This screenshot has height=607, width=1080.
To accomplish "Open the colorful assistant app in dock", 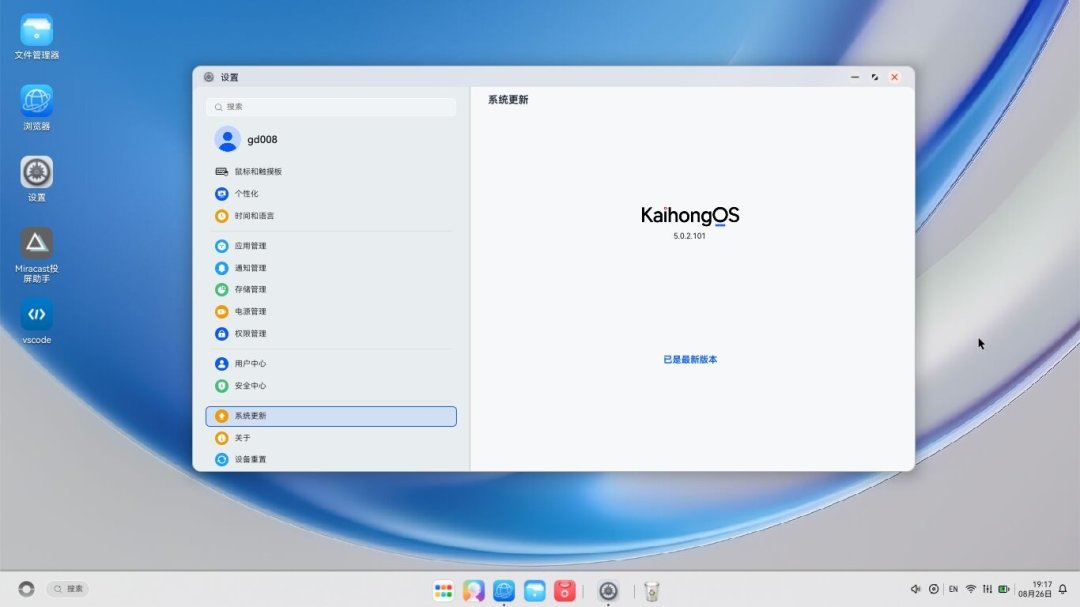I will (474, 591).
